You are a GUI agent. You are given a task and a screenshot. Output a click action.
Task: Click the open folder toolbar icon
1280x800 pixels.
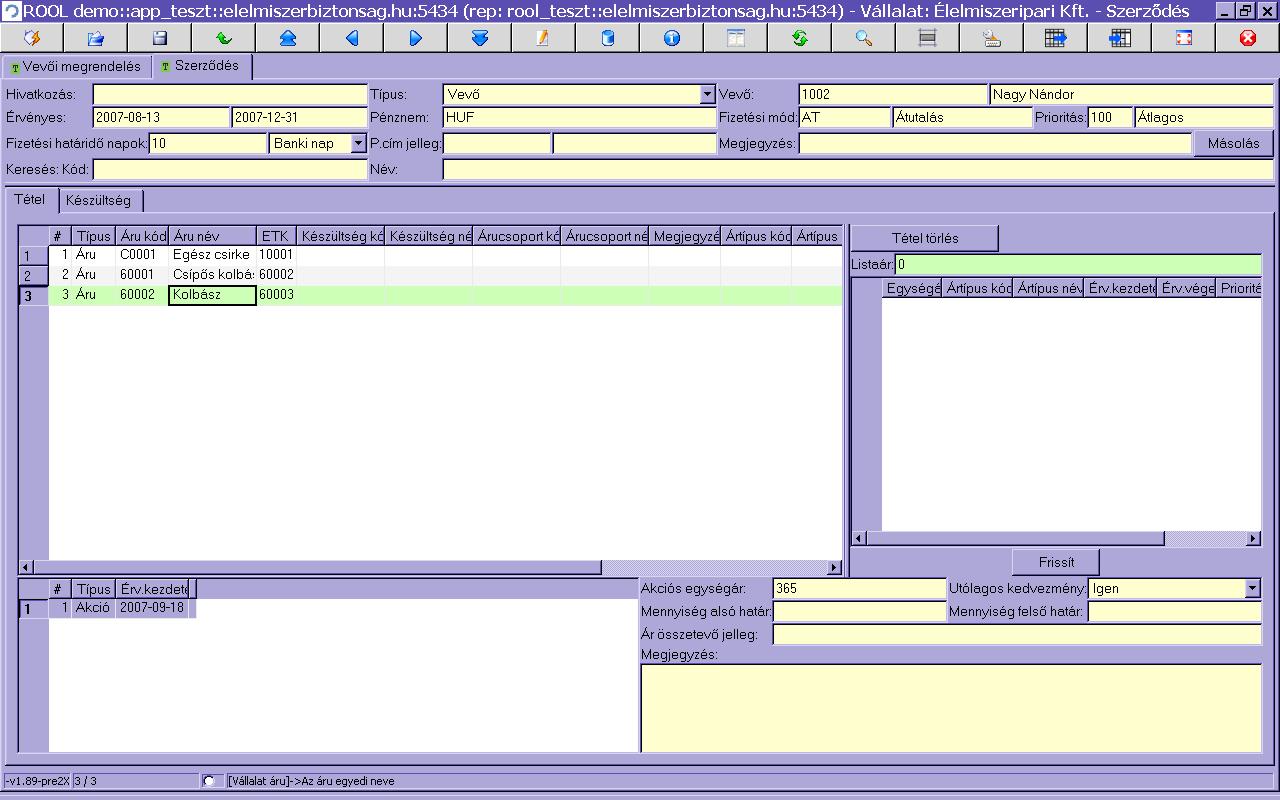[96, 38]
